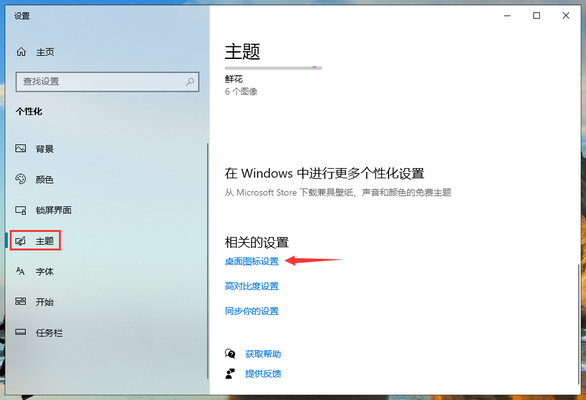Click the 获取帮助 link
Viewport: 586px width, 400px height.
click(263, 354)
